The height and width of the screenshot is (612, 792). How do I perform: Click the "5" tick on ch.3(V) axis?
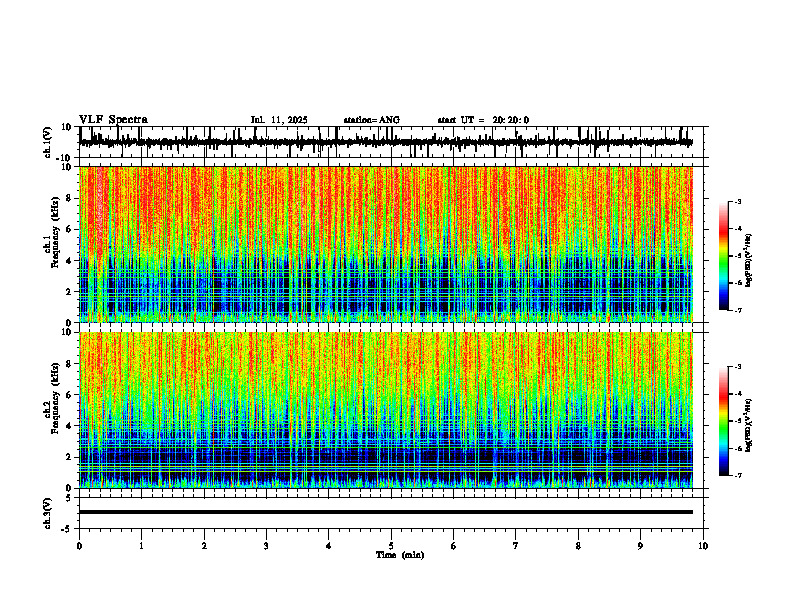[70, 498]
